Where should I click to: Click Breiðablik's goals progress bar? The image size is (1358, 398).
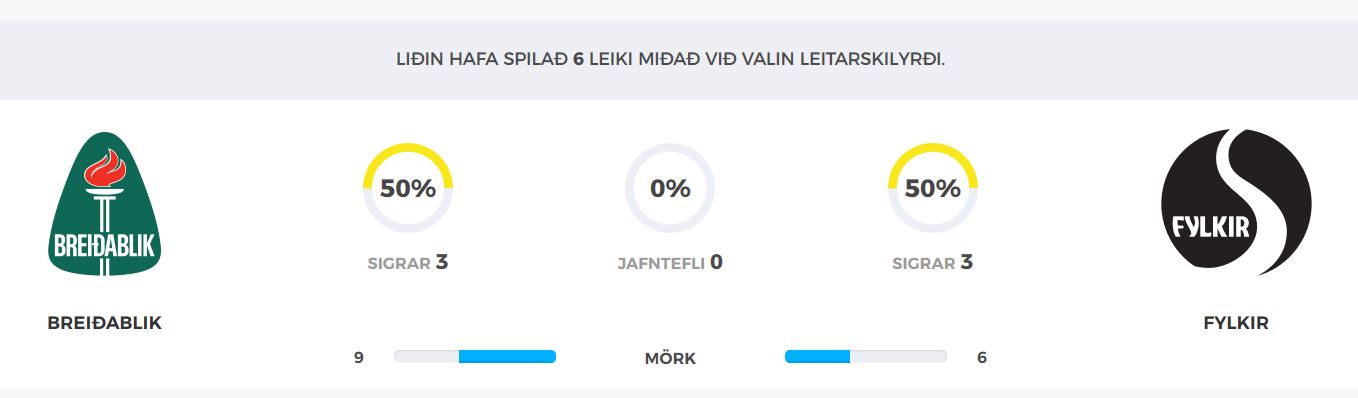(x=475, y=357)
